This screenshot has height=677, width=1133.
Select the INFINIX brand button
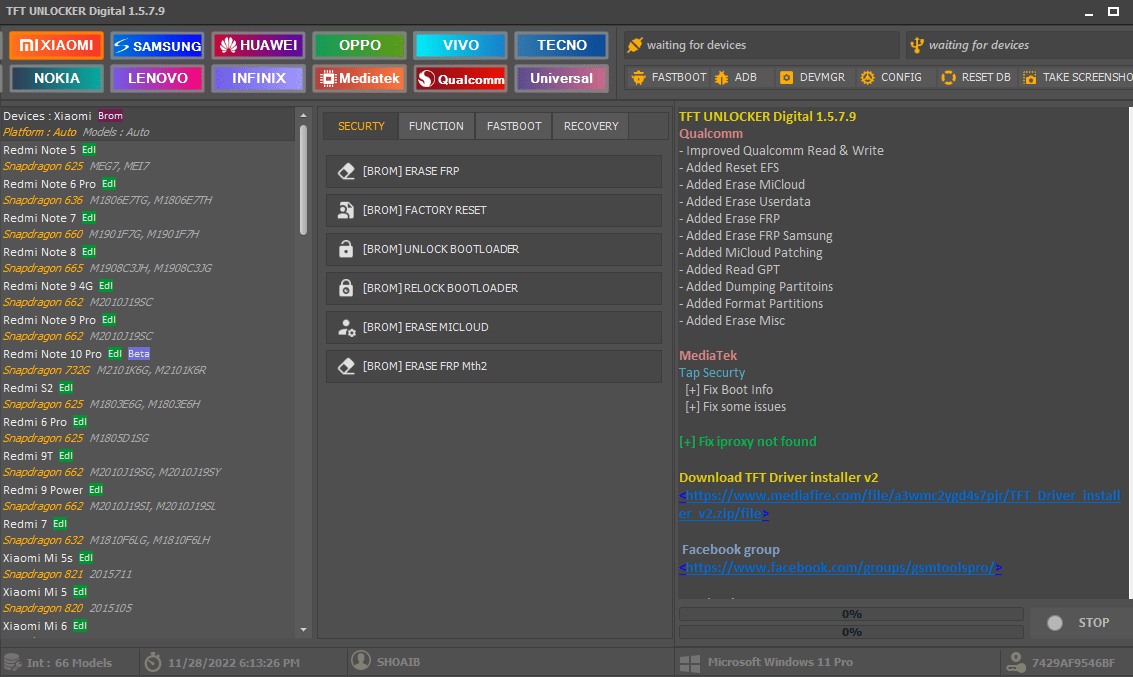[x=259, y=78]
